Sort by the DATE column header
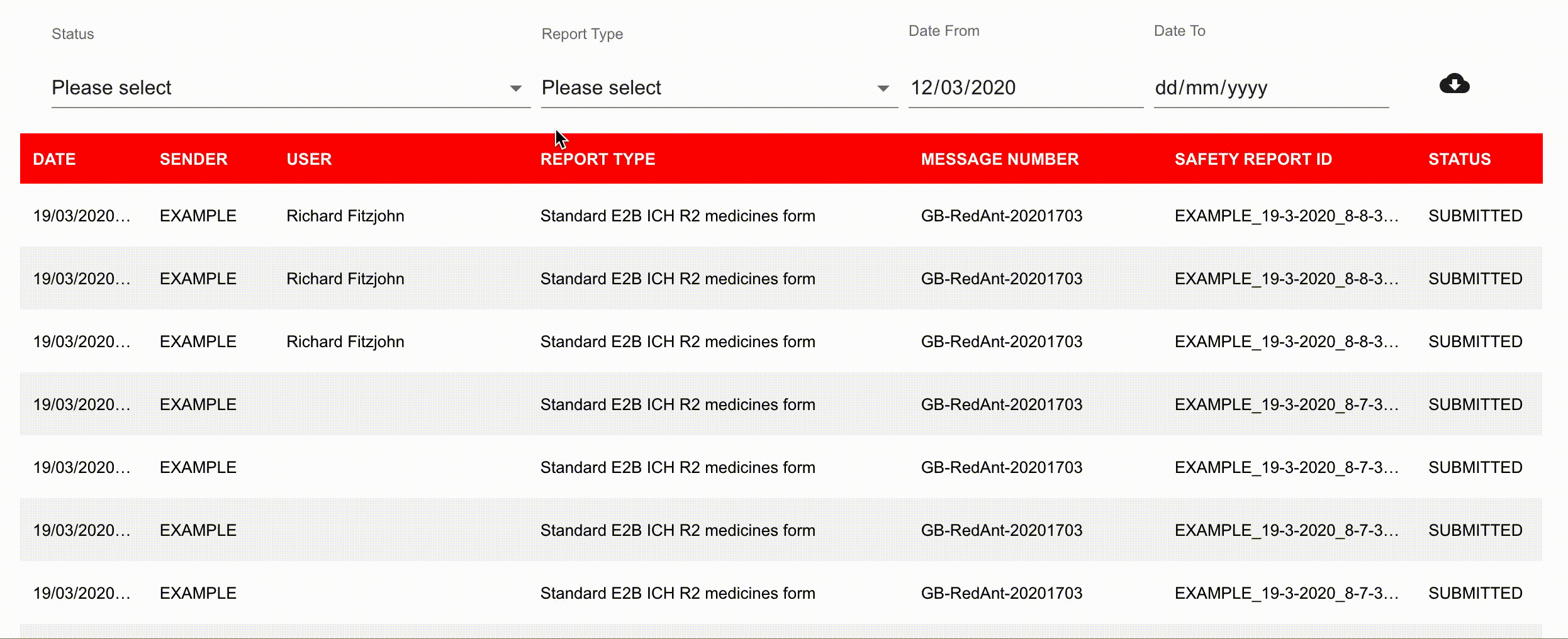This screenshot has width=1568, height=639. (x=54, y=159)
